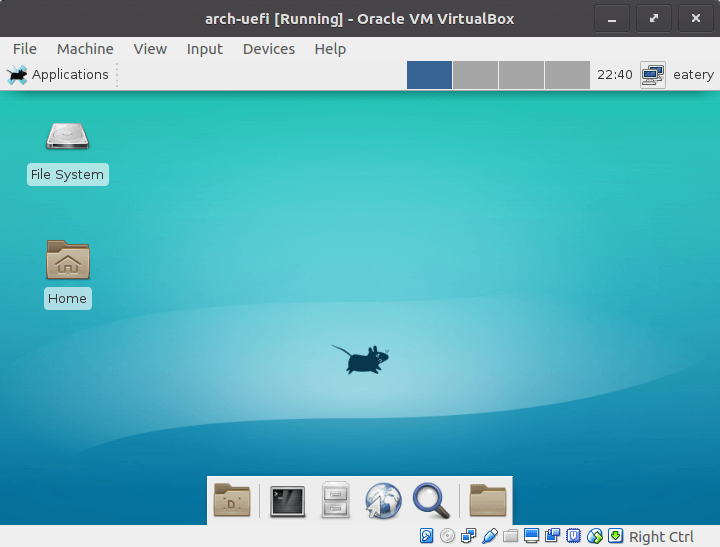Click the optical disc status icon
The image size is (720, 547).
click(448, 536)
